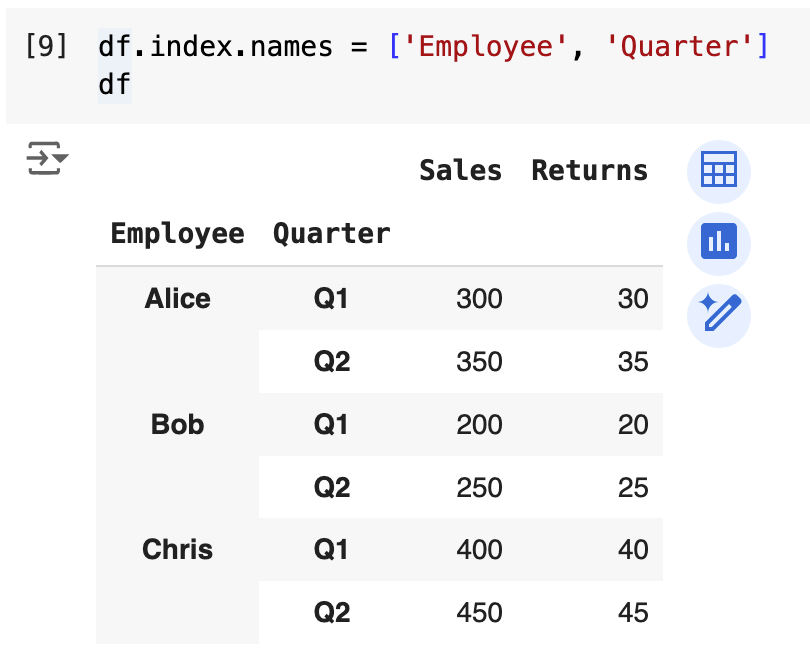Click the Returns value 25
The width and height of the screenshot is (810, 650).
click(x=633, y=487)
